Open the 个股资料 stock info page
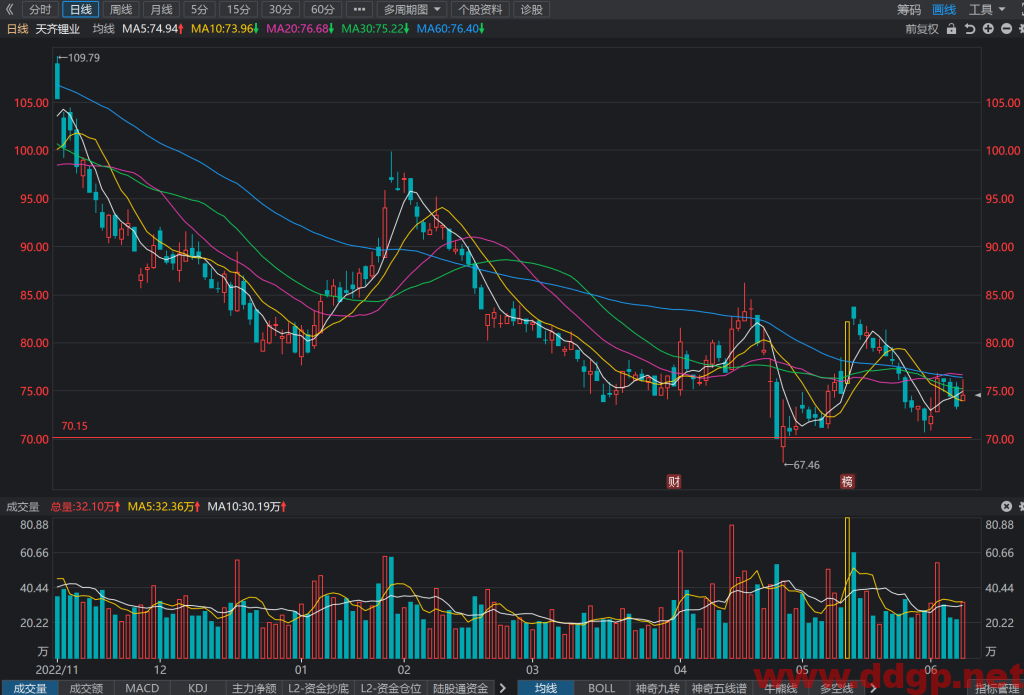1024x695 pixels. tap(481, 9)
